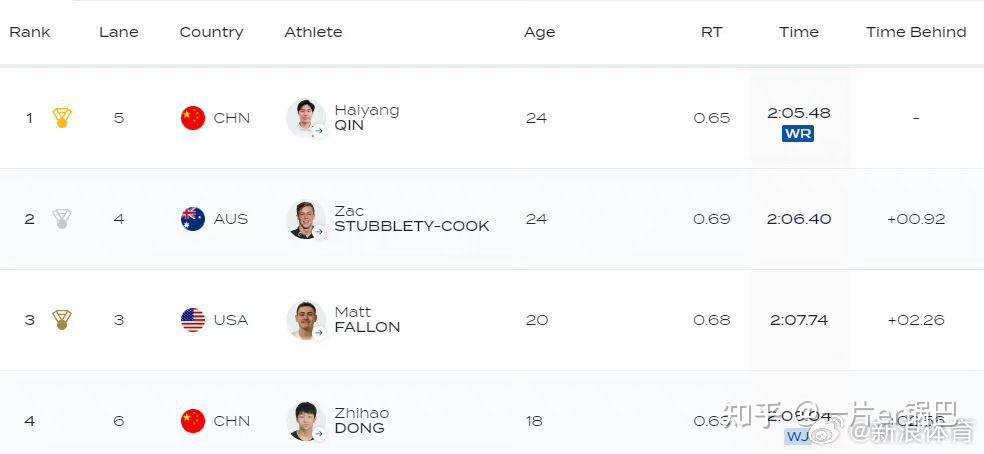Screen dimensions: 984x454
Task: Click the gold medal icon for rank 1
Action: point(62,118)
